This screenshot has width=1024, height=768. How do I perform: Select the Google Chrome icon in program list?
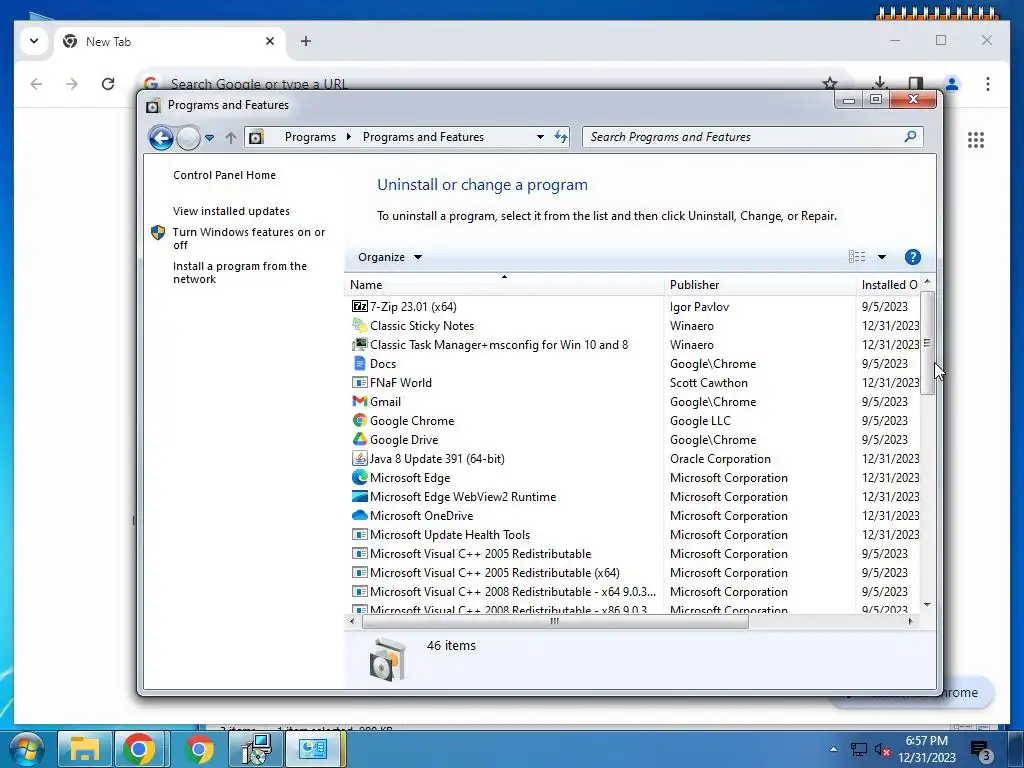[x=360, y=420]
